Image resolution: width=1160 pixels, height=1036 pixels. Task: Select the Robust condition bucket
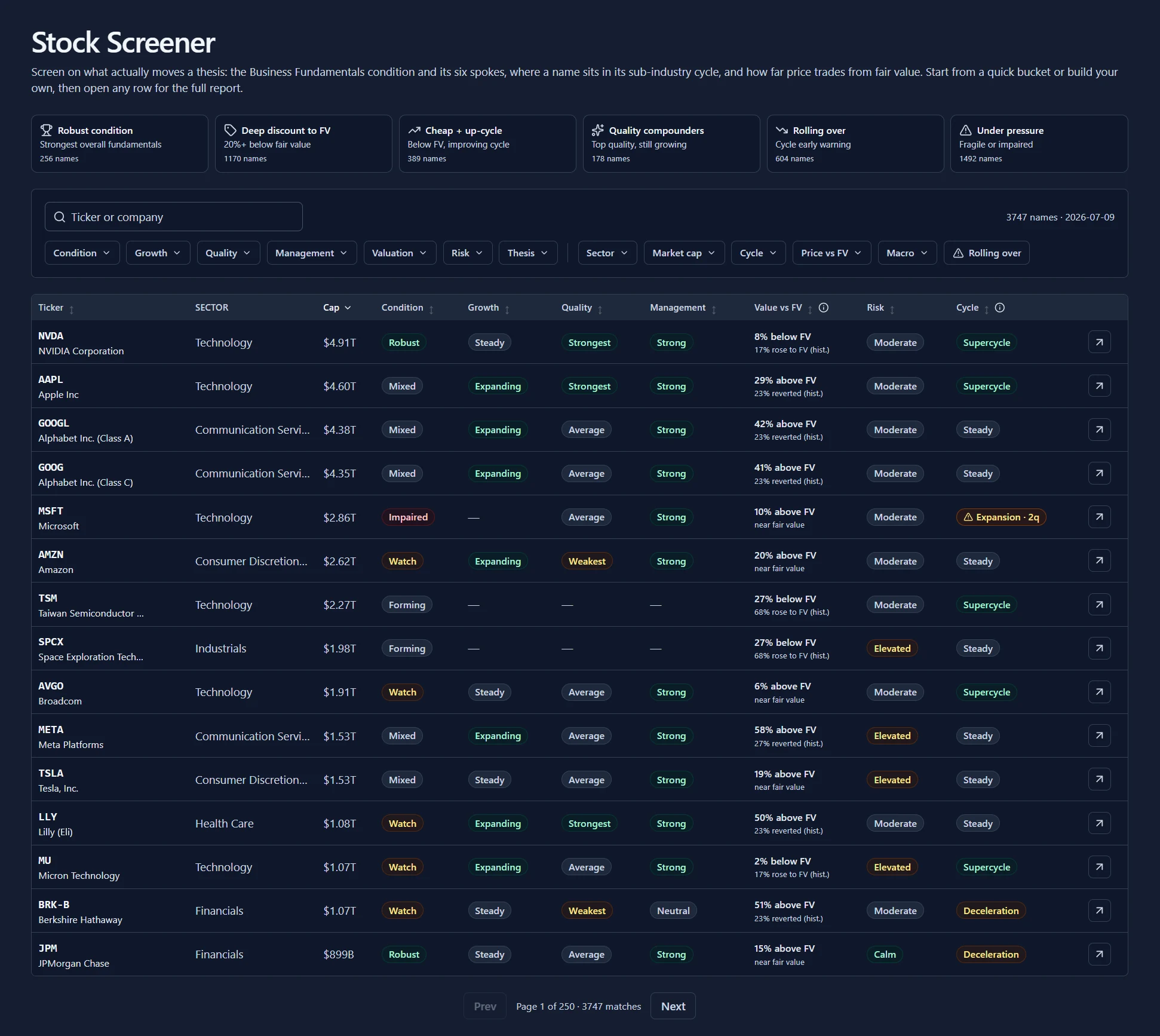119,143
